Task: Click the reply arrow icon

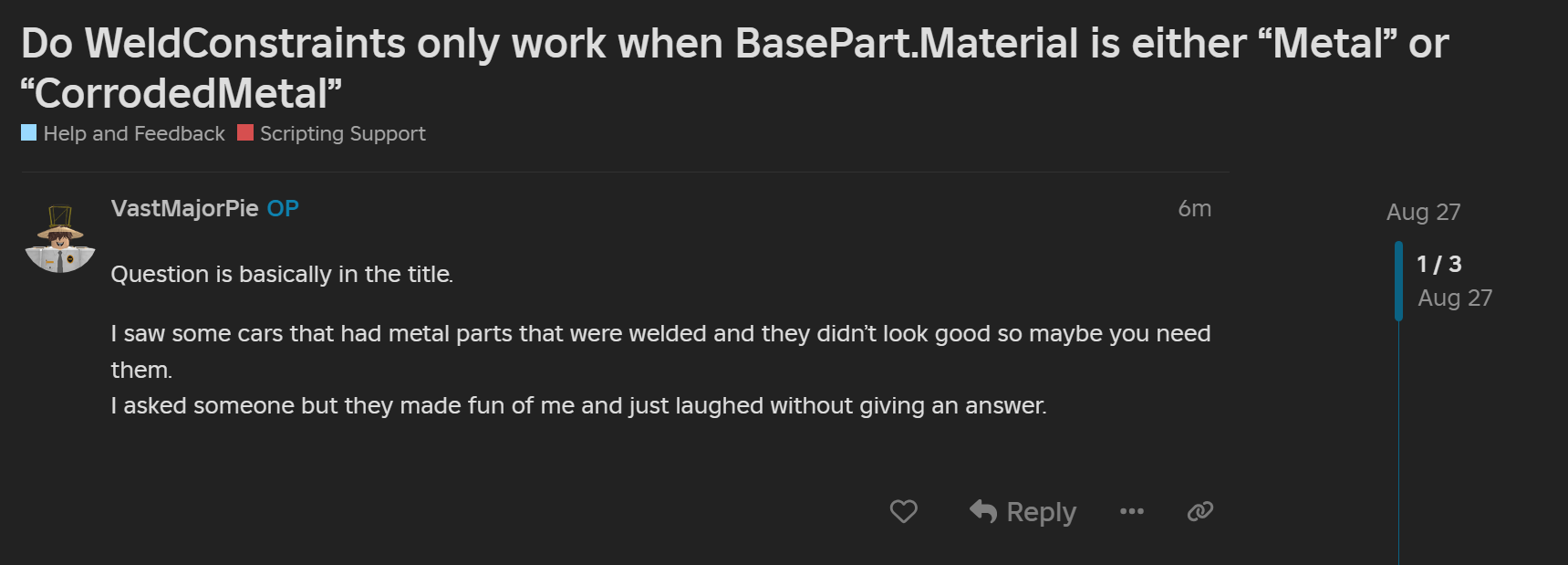Action: [x=983, y=511]
